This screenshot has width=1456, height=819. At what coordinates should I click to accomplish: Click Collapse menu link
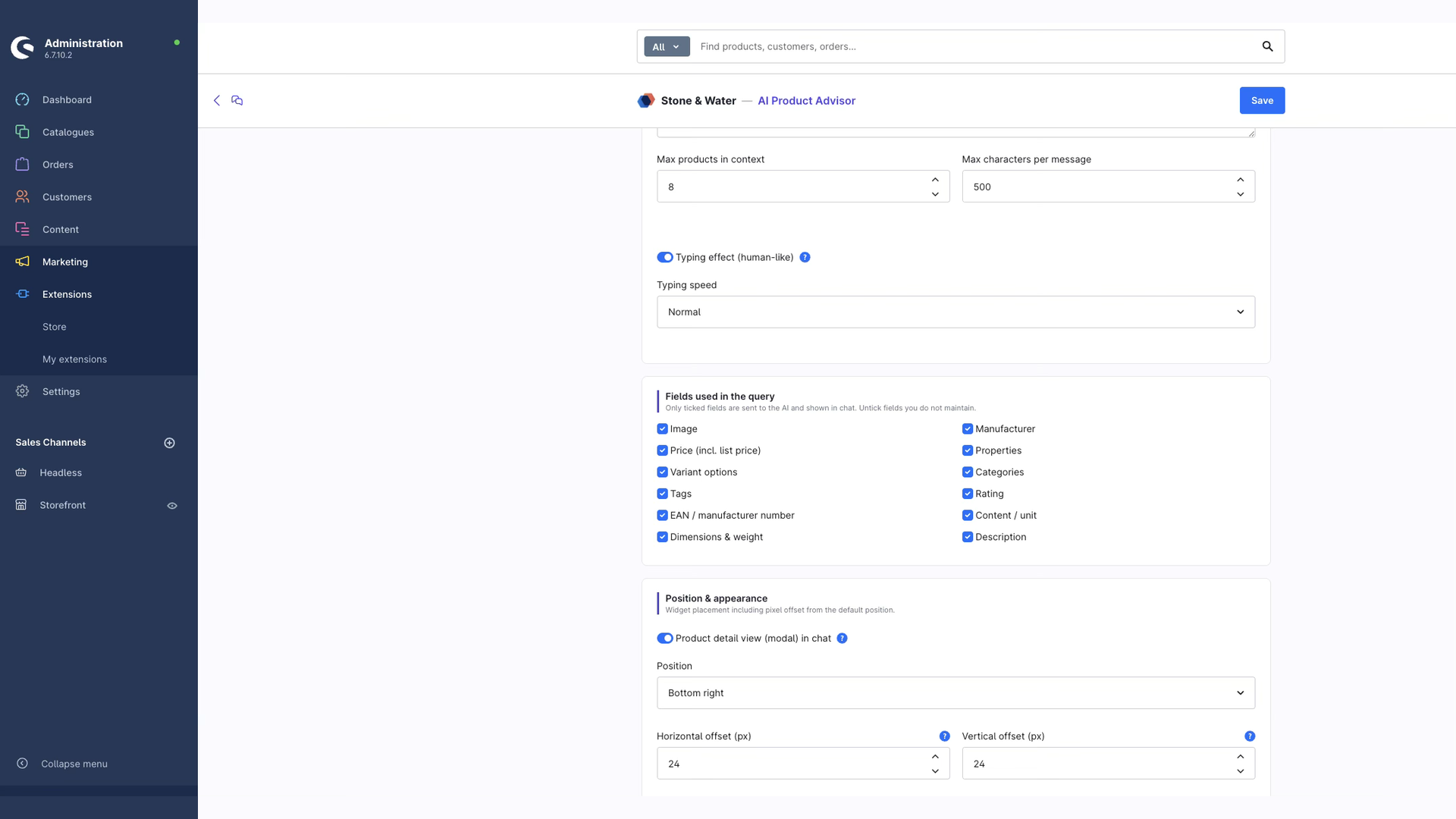pyautogui.click(x=74, y=764)
